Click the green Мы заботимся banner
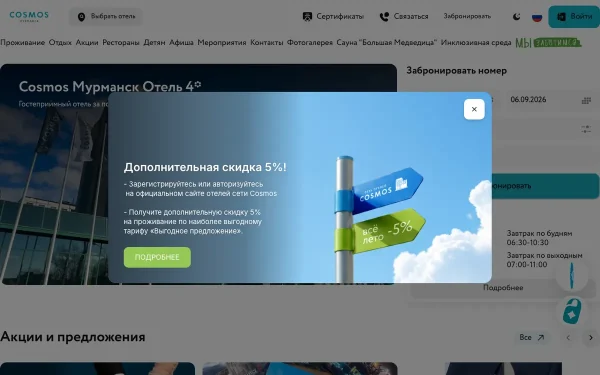This screenshot has width=600, height=375. click(548, 42)
